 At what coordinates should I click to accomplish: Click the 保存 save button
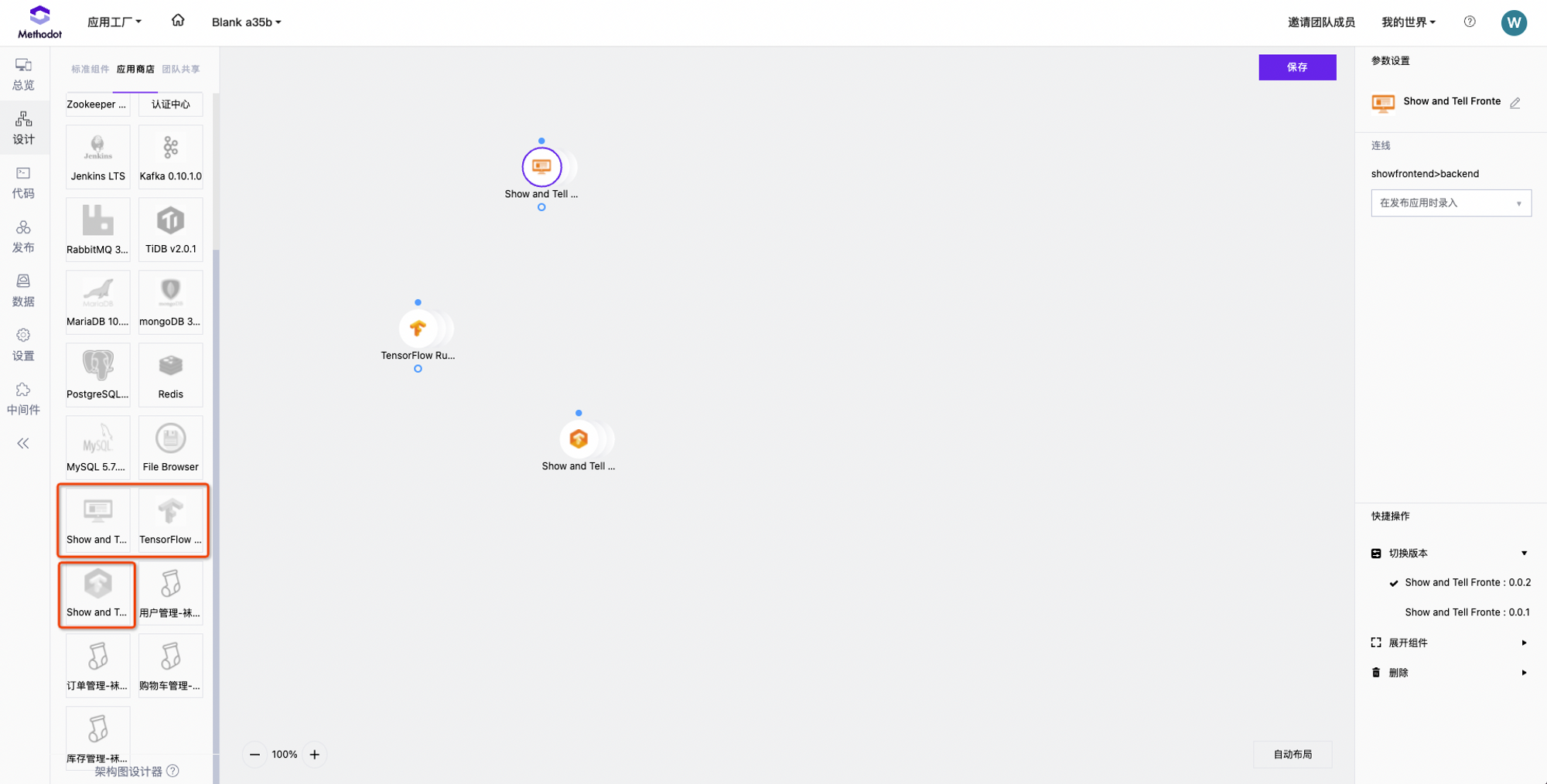pyautogui.click(x=1296, y=67)
